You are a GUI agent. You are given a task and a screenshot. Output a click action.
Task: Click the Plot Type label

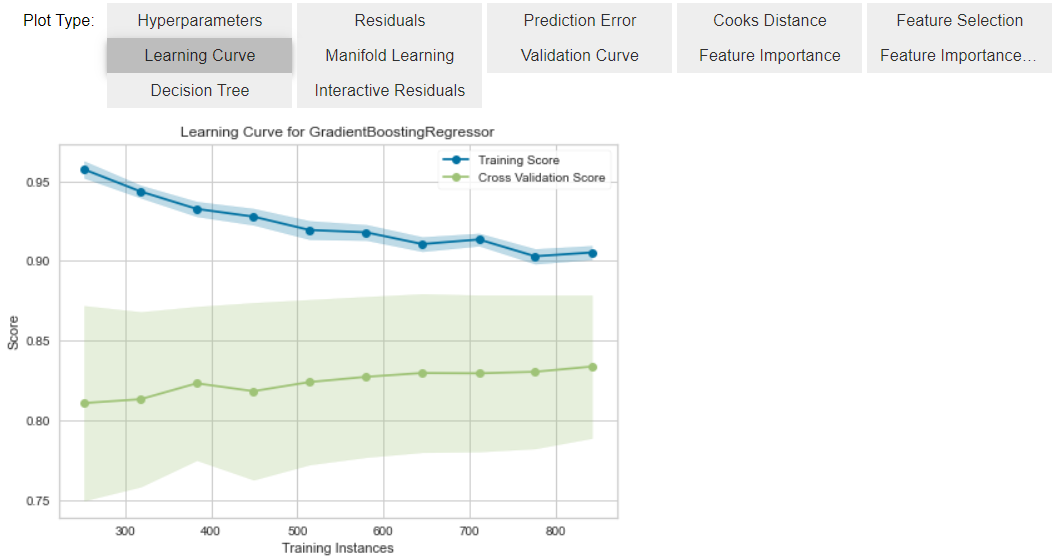(59, 21)
